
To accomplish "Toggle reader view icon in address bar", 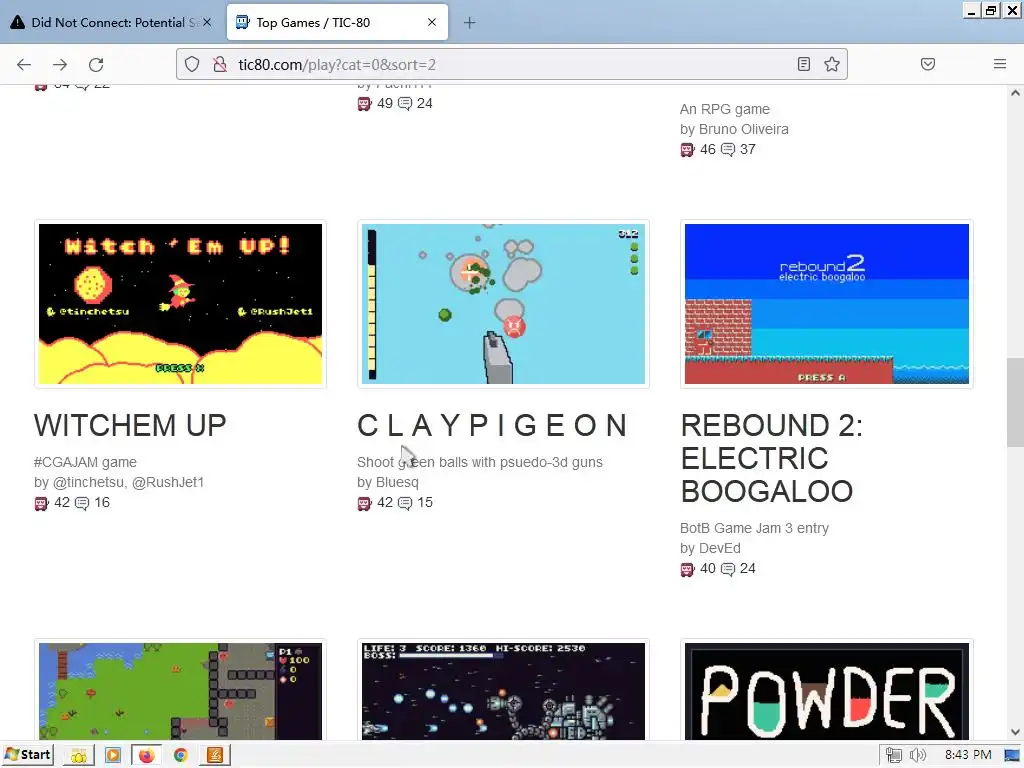I will point(804,64).
